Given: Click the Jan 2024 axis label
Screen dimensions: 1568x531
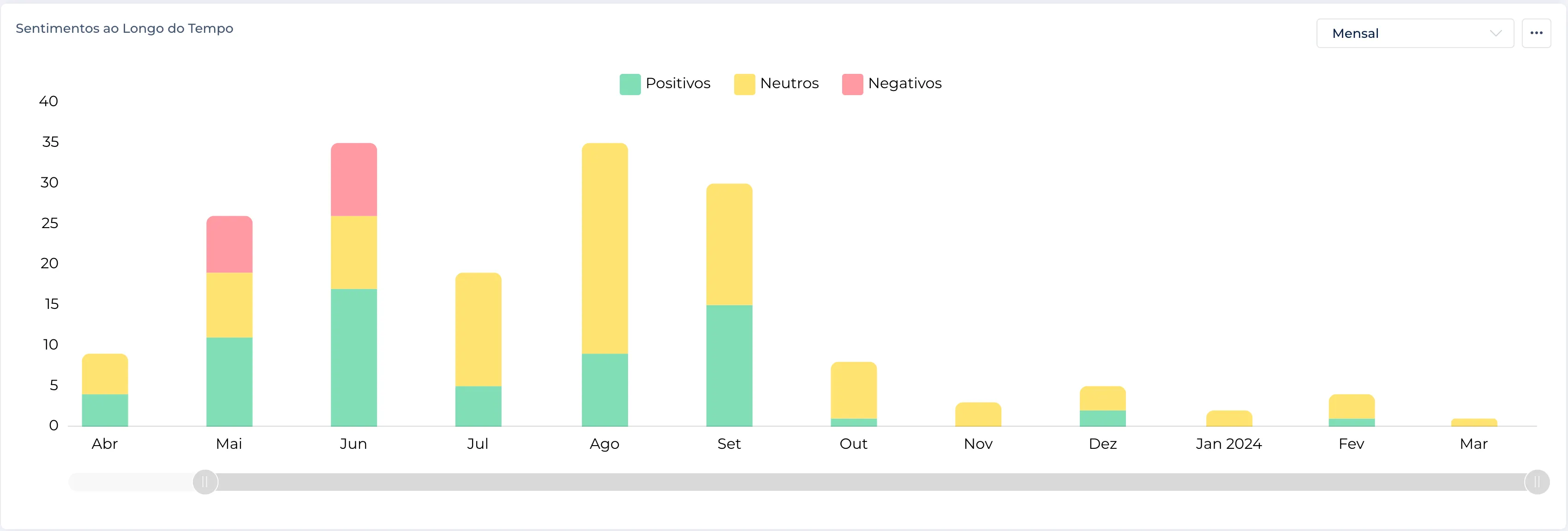Looking at the screenshot, I should (x=1228, y=444).
